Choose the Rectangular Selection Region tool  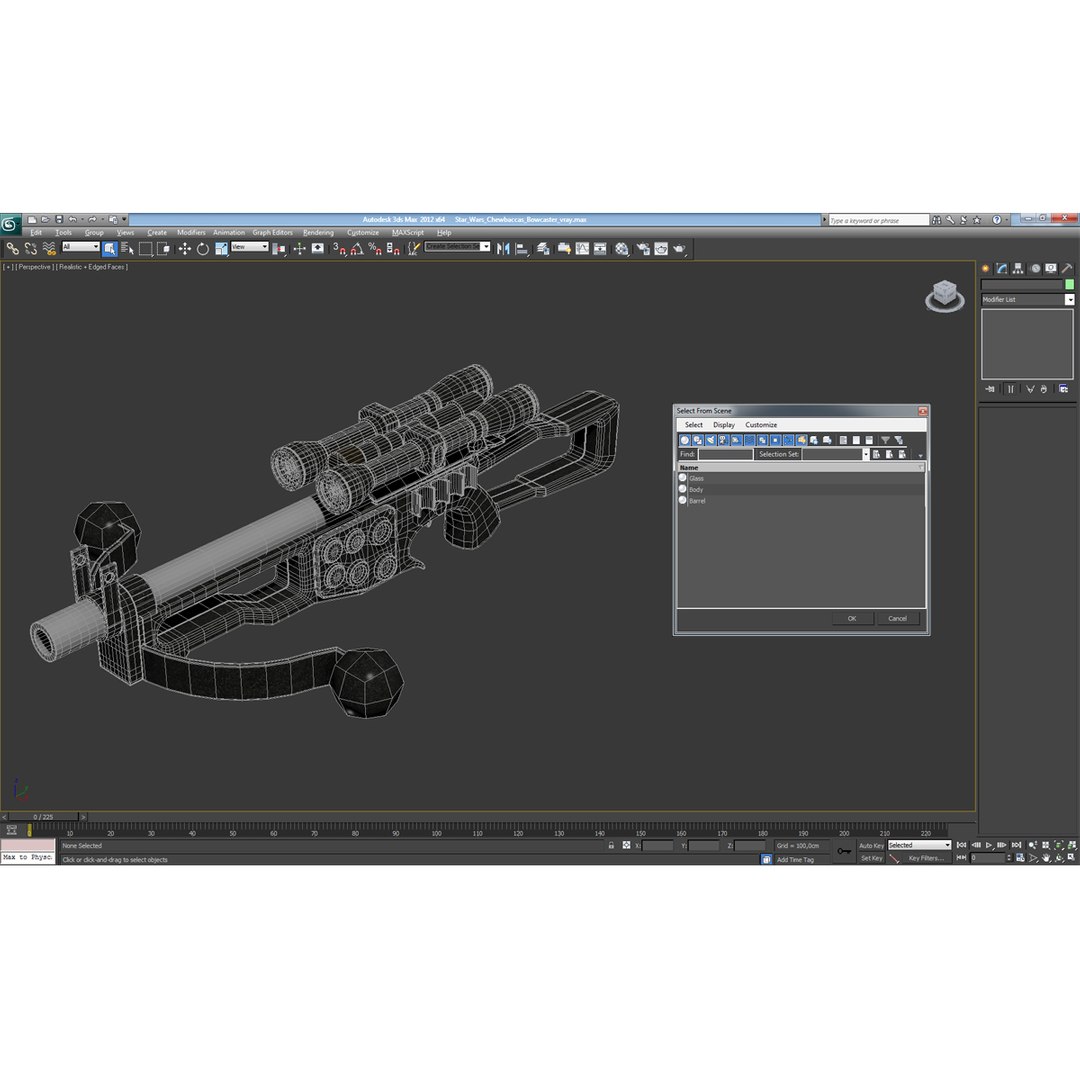pyautogui.click(x=145, y=249)
